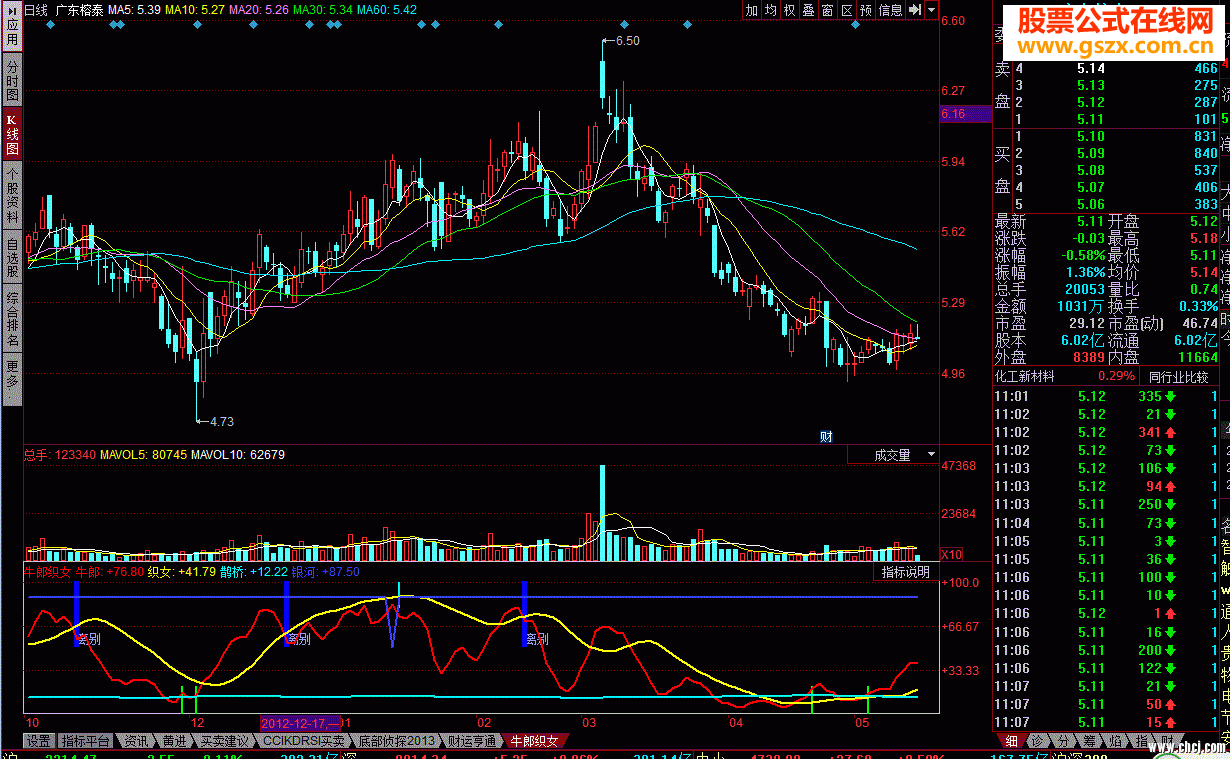
Task: Click the 4.73 low price label
Action: tap(221, 421)
